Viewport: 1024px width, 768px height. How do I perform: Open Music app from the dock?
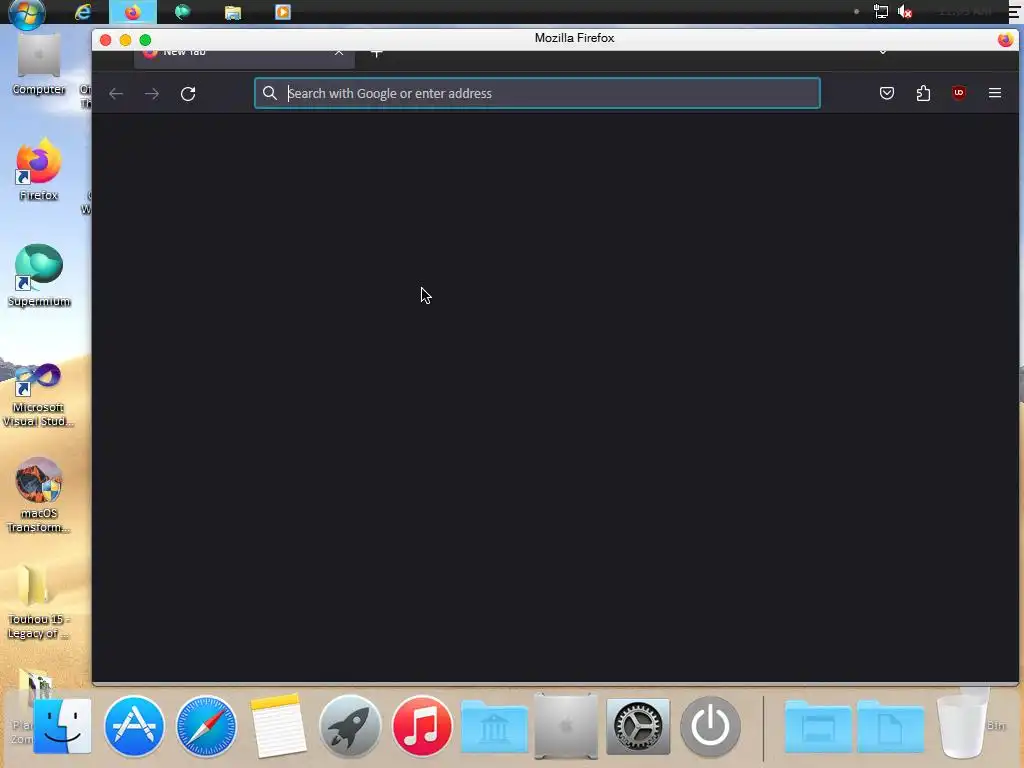[x=422, y=726]
